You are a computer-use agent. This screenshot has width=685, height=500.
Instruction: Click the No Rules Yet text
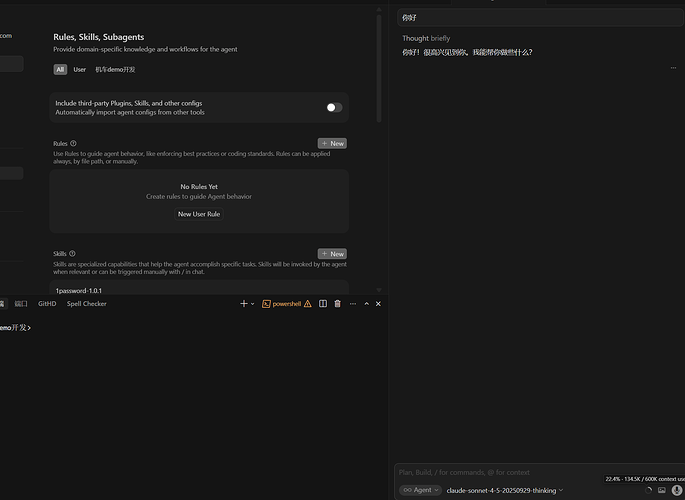(199, 186)
